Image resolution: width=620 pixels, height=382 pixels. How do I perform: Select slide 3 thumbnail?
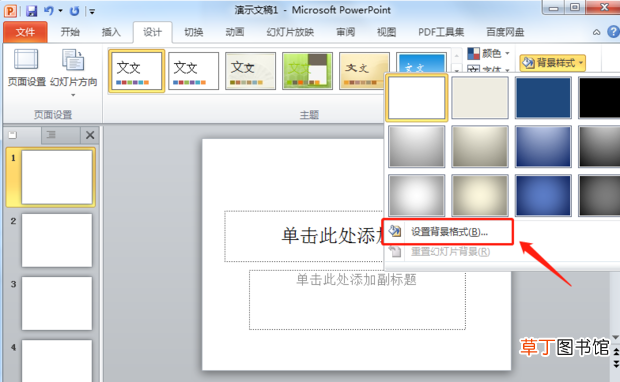point(57,303)
